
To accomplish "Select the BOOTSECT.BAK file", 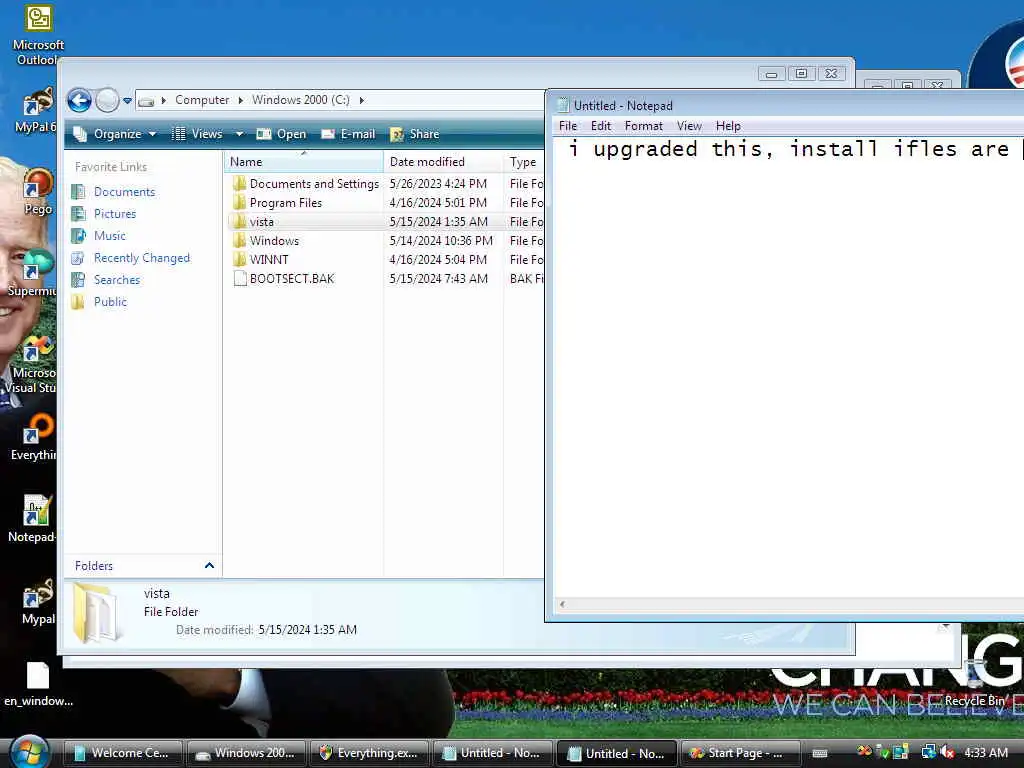I will (291, 279).
